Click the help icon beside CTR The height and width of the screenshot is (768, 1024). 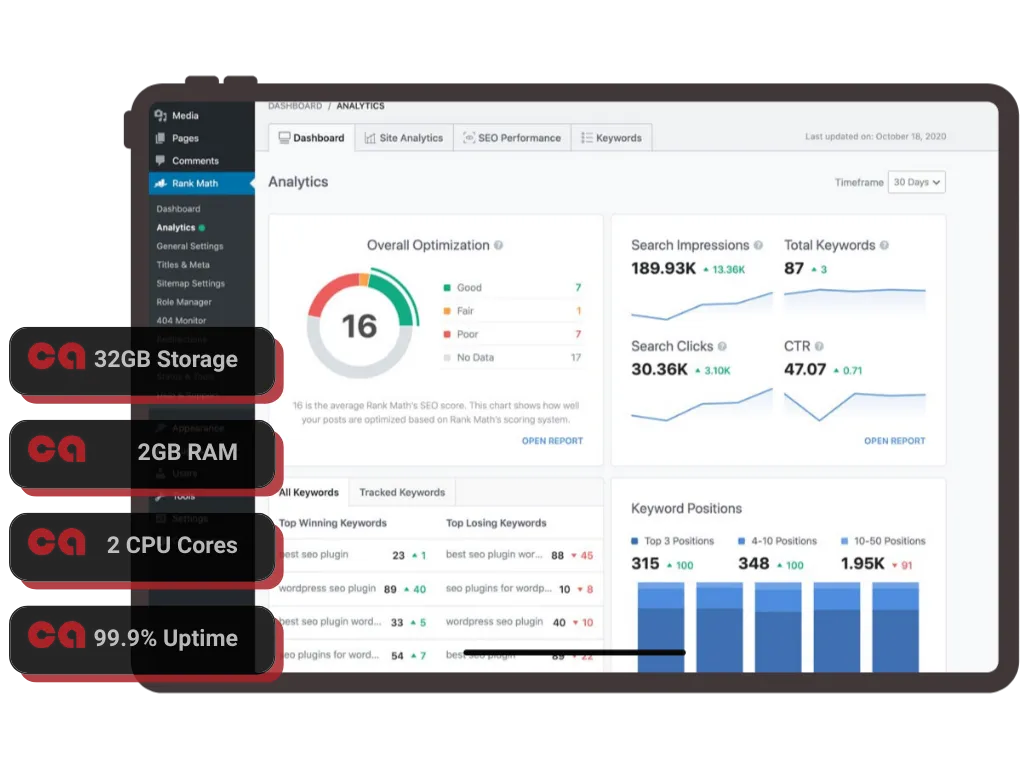pos(819,346)
